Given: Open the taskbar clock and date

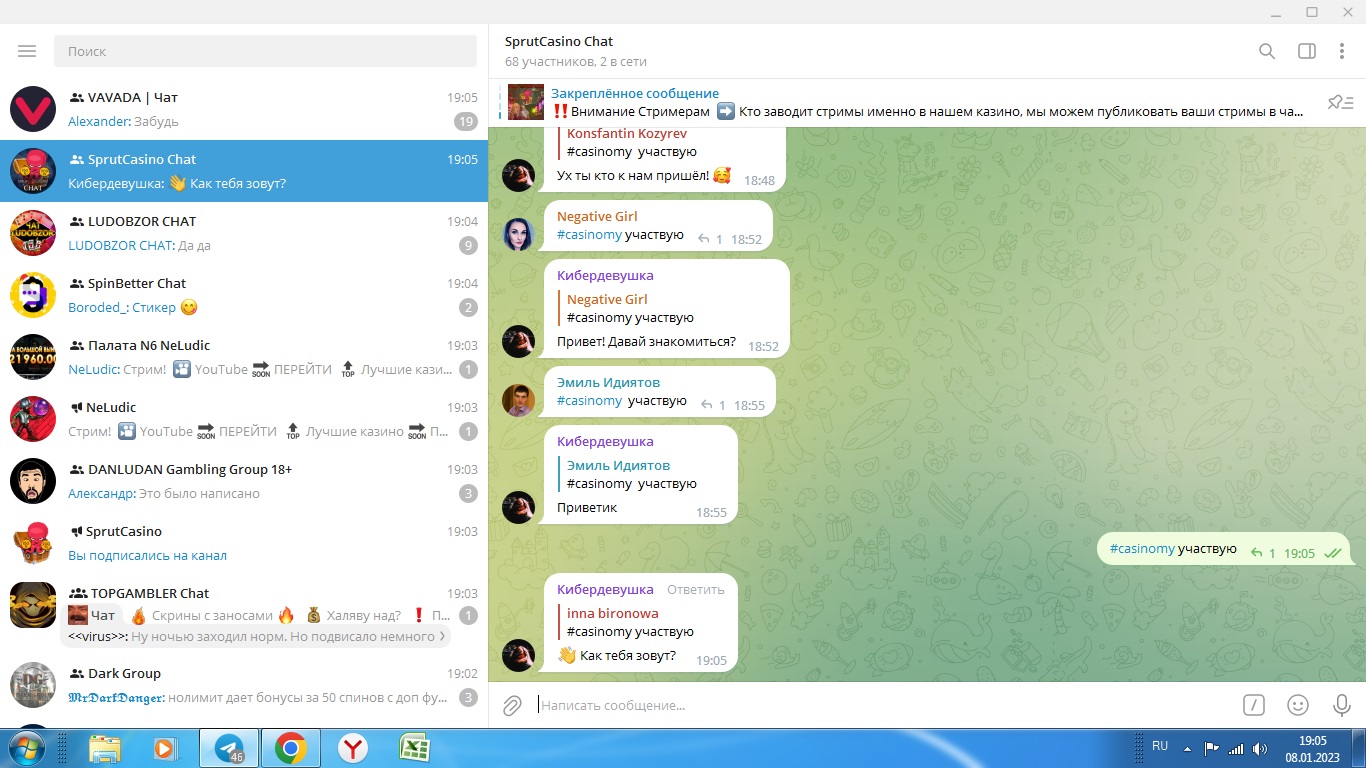Looking at the screenshot, I should click(1312, 748).
